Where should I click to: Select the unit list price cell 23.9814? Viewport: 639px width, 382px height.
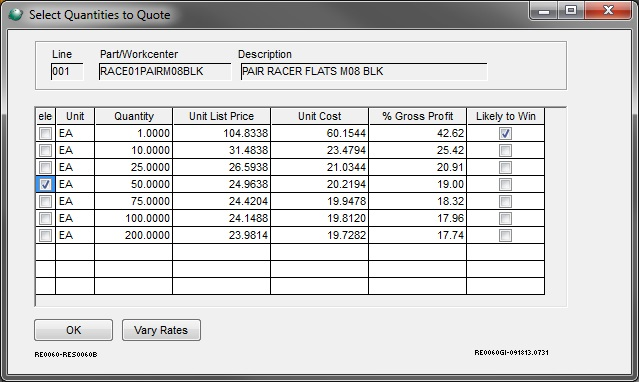221,235
